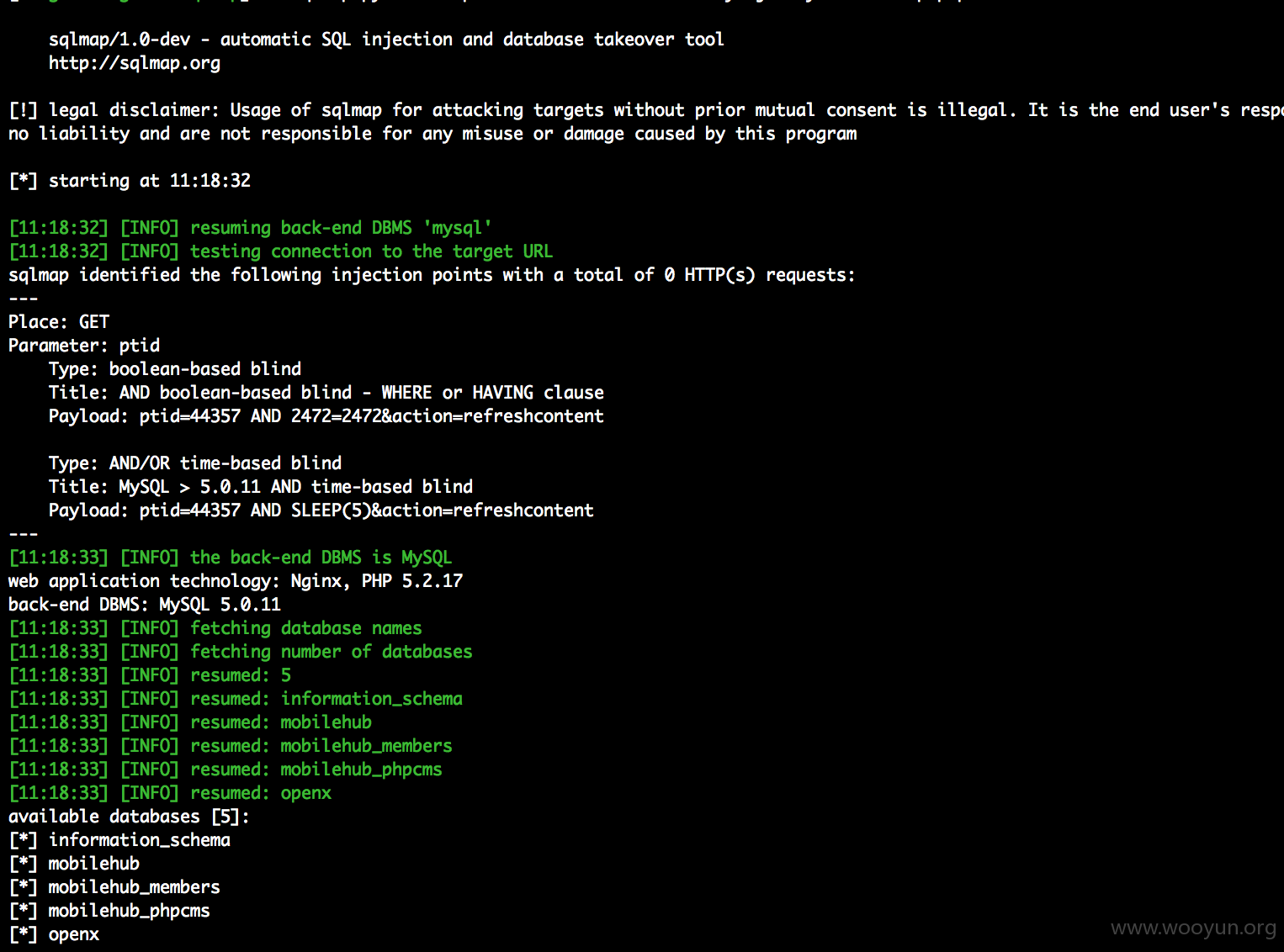Click the sqlmap/1.0-dev banner line

click(386, 40)
